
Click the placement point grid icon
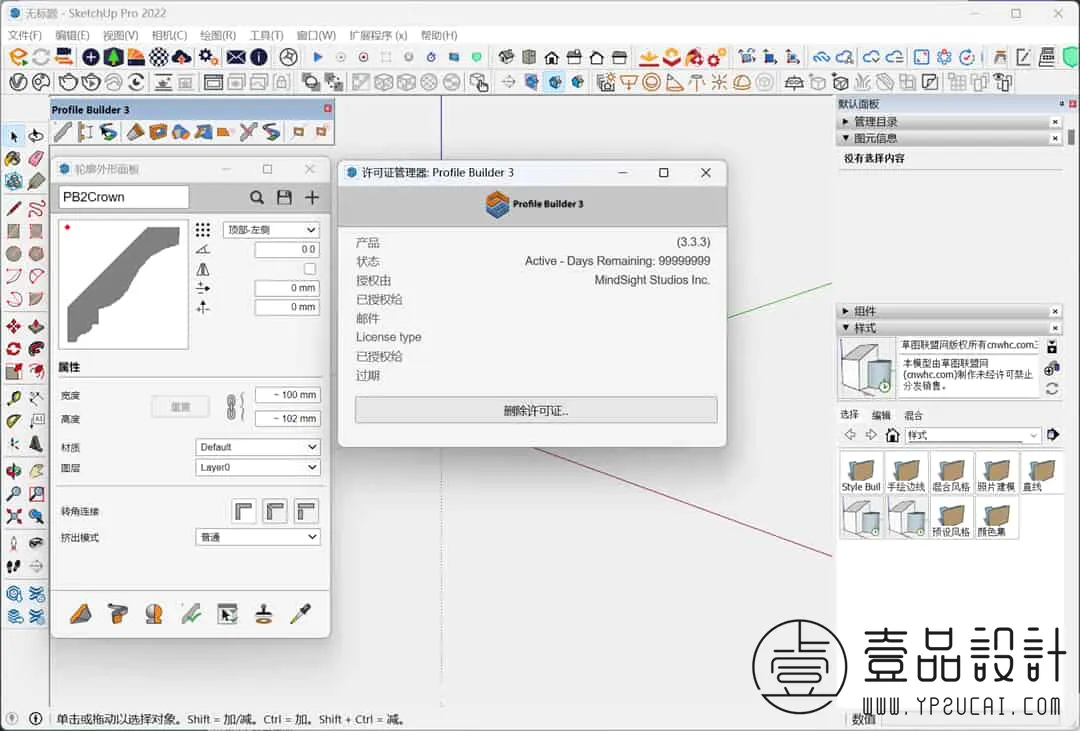[202, 229]
